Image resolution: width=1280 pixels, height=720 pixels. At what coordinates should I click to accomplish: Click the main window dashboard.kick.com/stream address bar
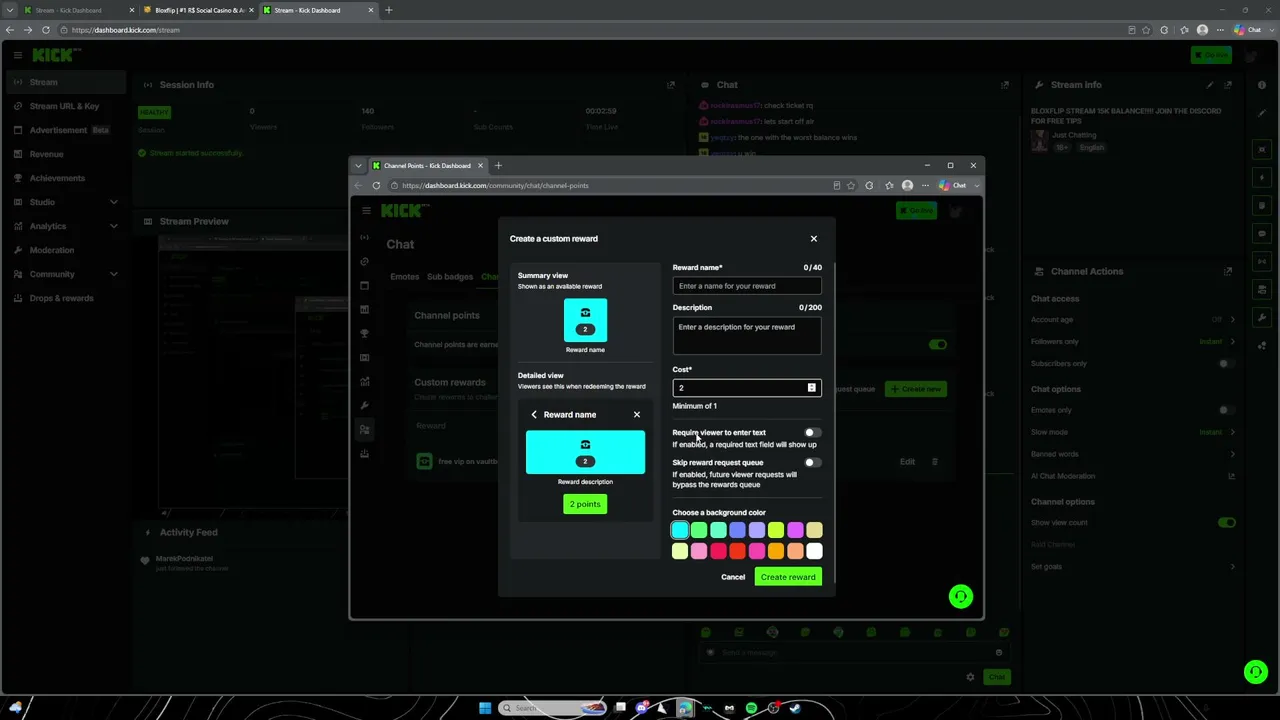coord(126,30)
